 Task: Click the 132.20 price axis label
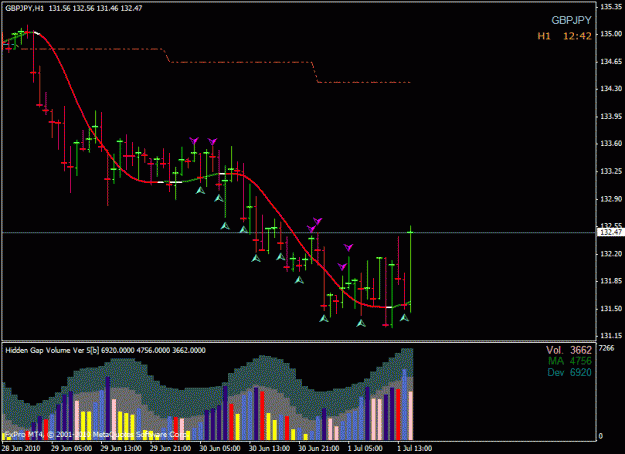coord(611,254)
